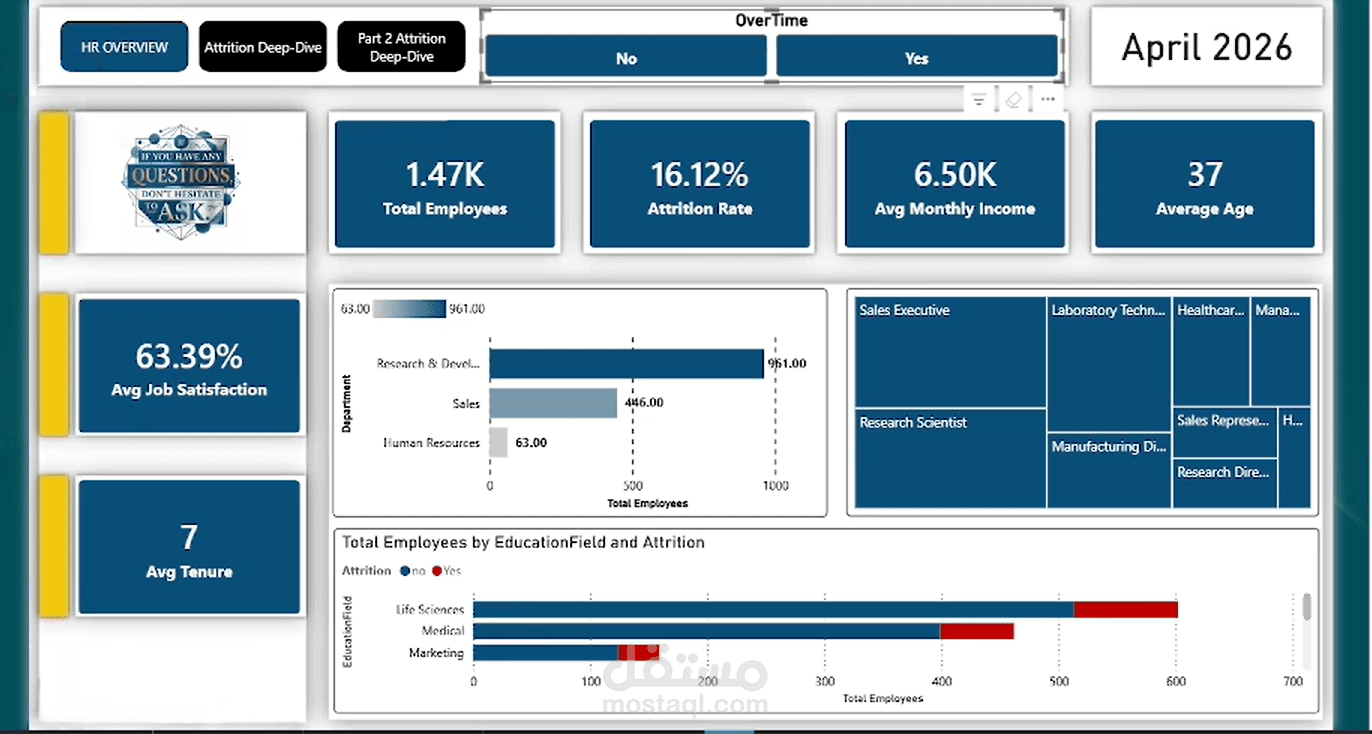This screenshot has width=1372, height=734.
Task: Click the Sales Executive treemap tile
Action: (951, 352)
